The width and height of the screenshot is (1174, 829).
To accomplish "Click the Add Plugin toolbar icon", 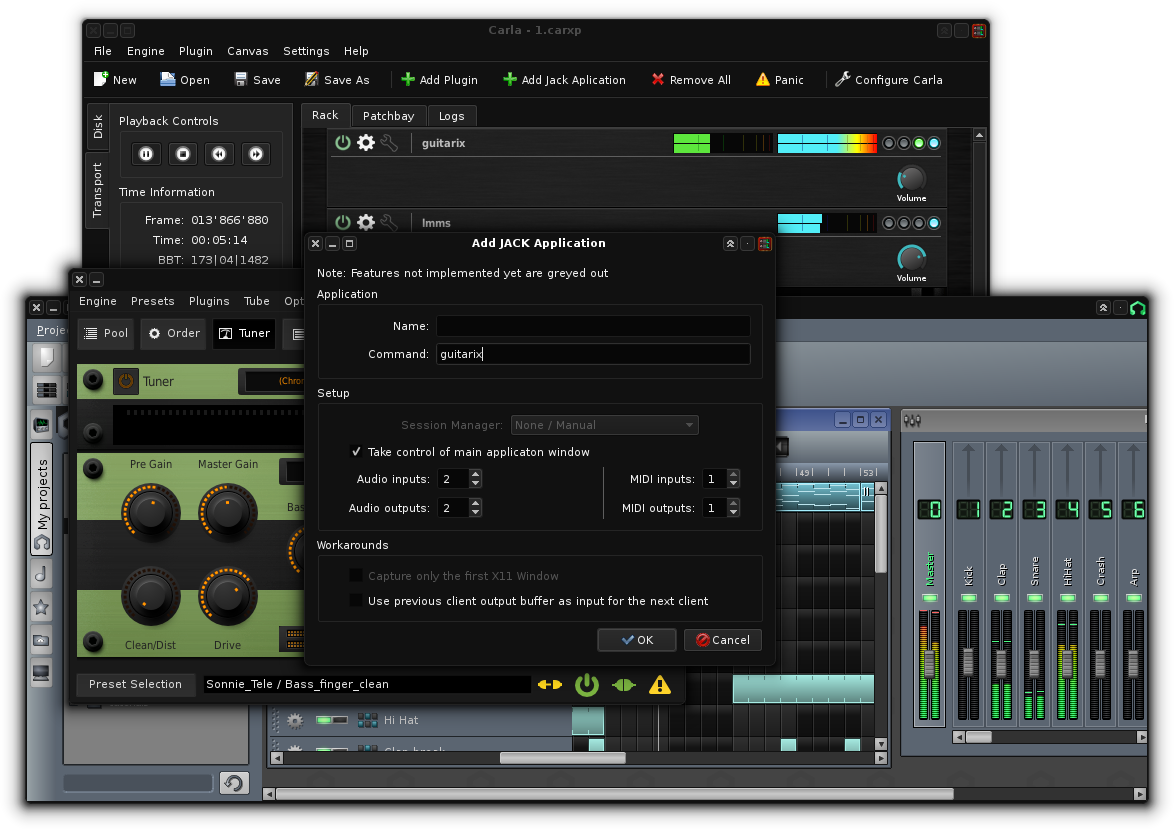I will point(408,80).
